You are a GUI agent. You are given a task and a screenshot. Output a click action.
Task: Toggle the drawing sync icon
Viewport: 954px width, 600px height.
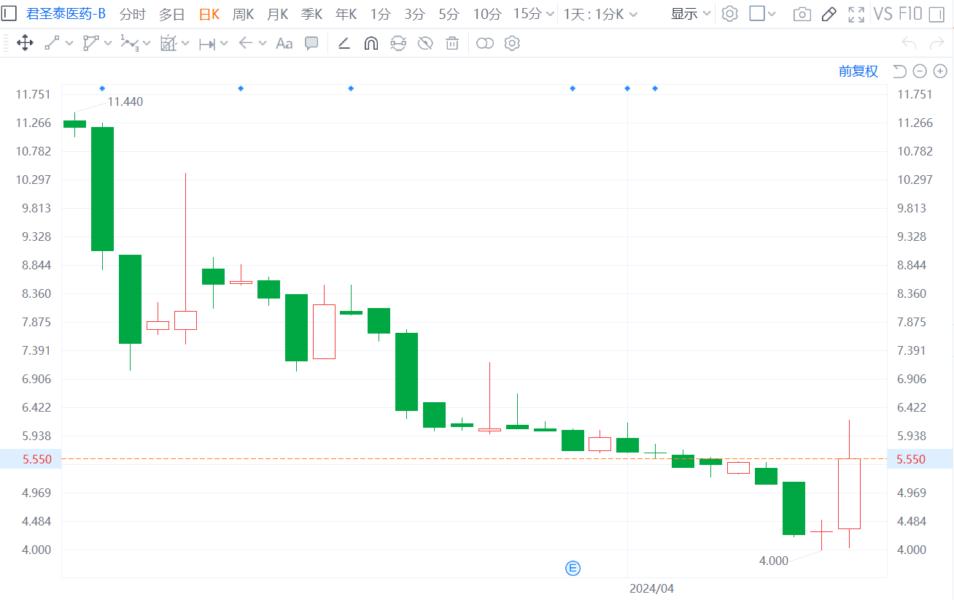pos(399,43)
